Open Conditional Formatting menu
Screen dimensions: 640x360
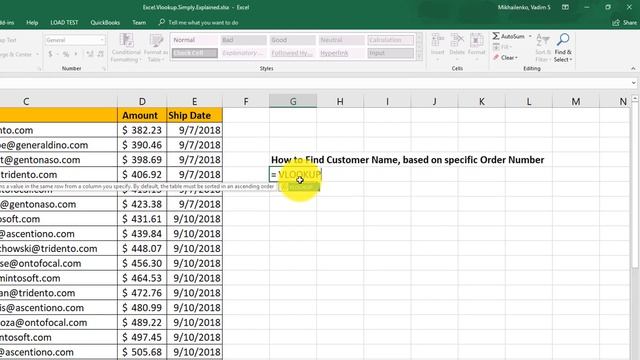point(126,48)
